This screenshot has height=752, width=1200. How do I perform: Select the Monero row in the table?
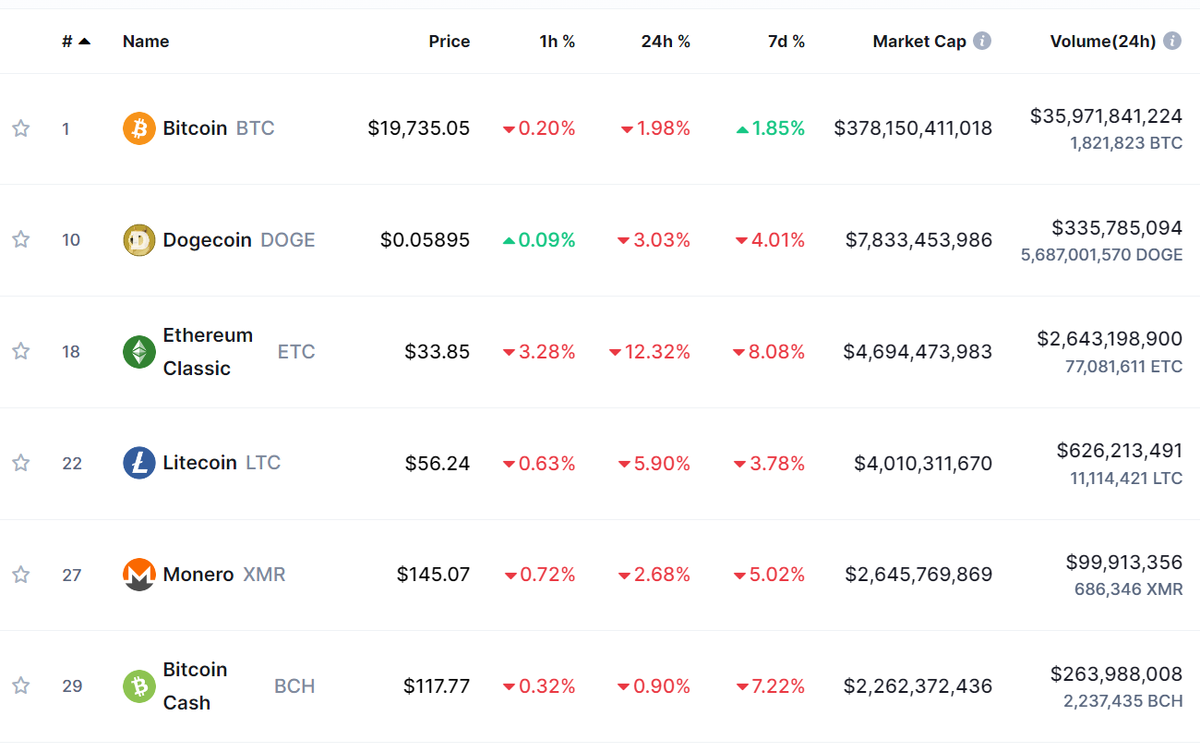600,574
